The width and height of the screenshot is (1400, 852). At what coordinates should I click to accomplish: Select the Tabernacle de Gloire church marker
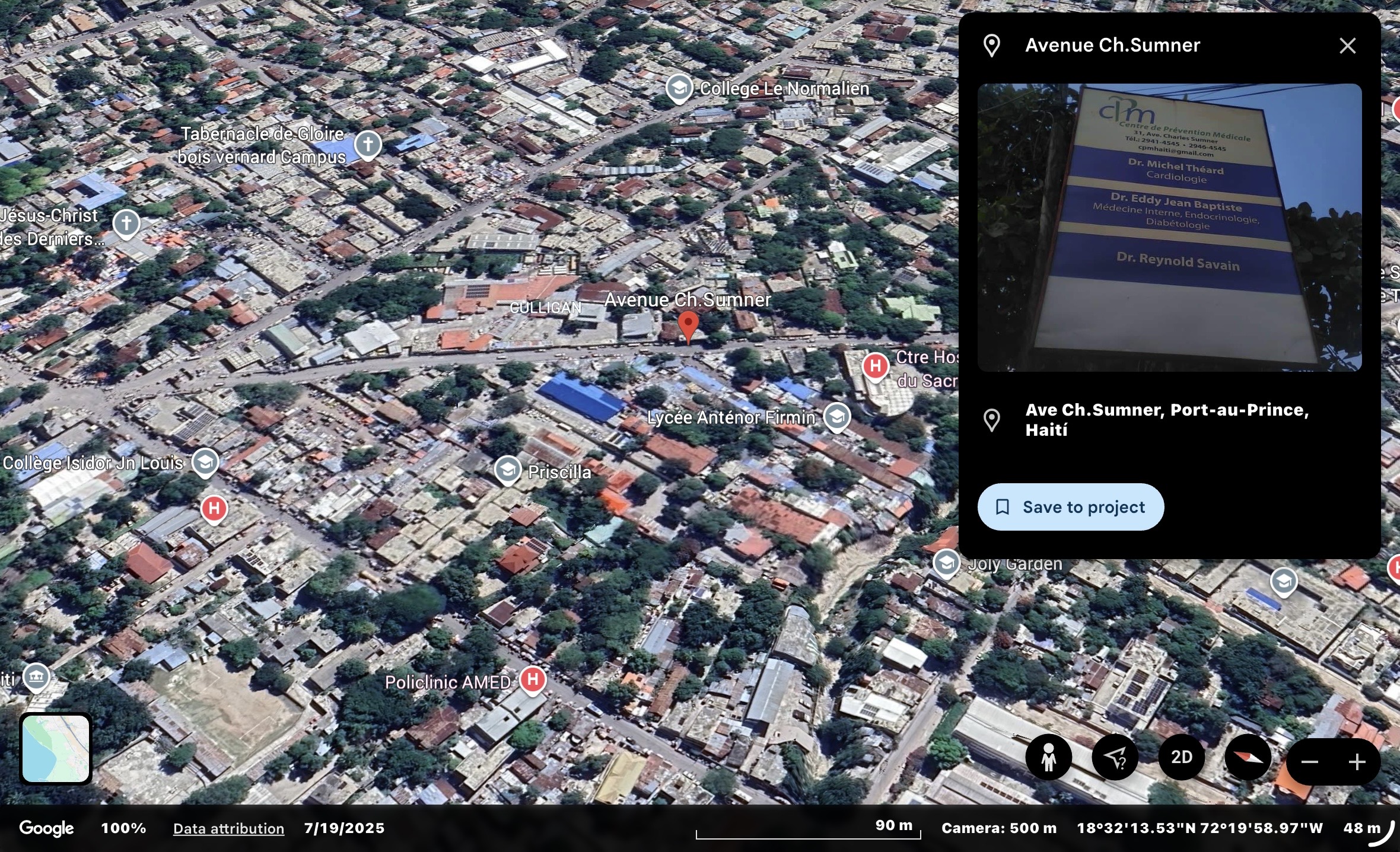pyautogui.click(x=368, y=144)
